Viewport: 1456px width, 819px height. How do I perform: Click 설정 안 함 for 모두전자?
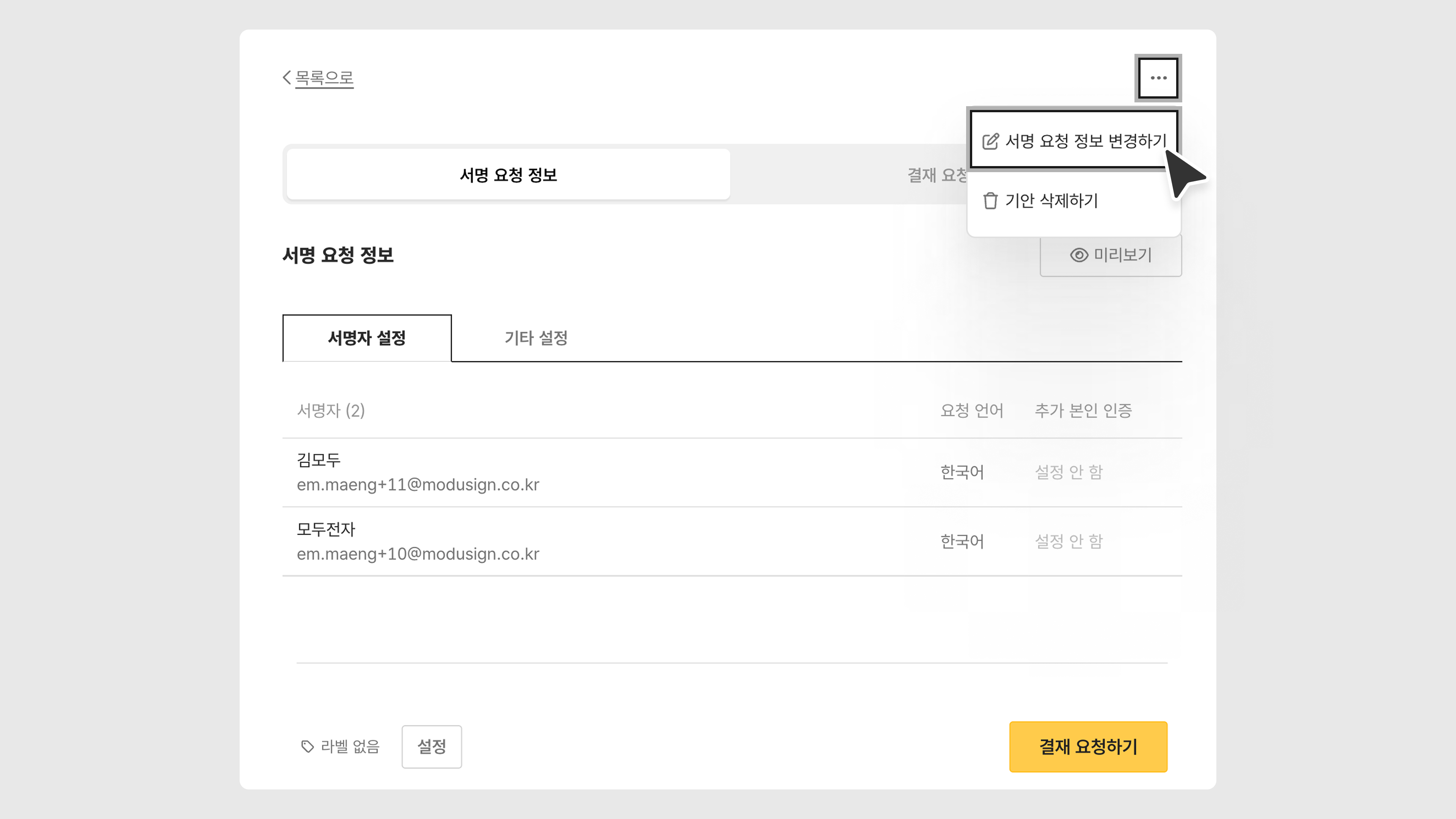pos(1068,541)
